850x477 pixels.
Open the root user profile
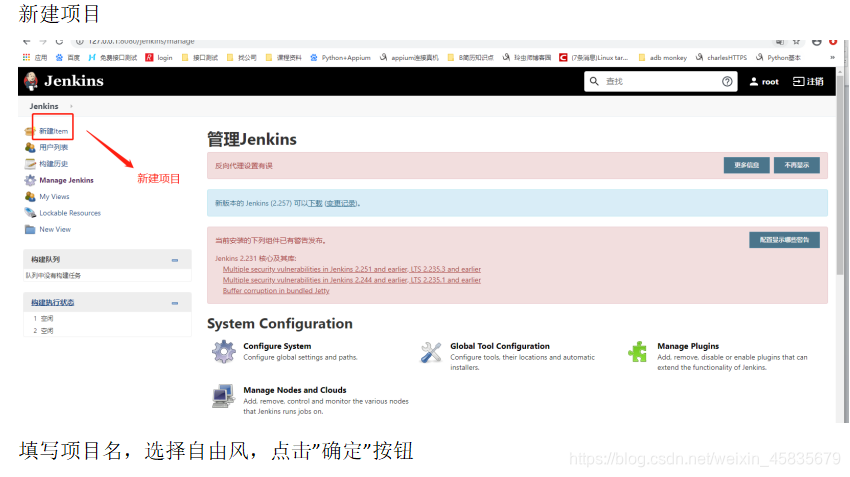click(764, 82)
